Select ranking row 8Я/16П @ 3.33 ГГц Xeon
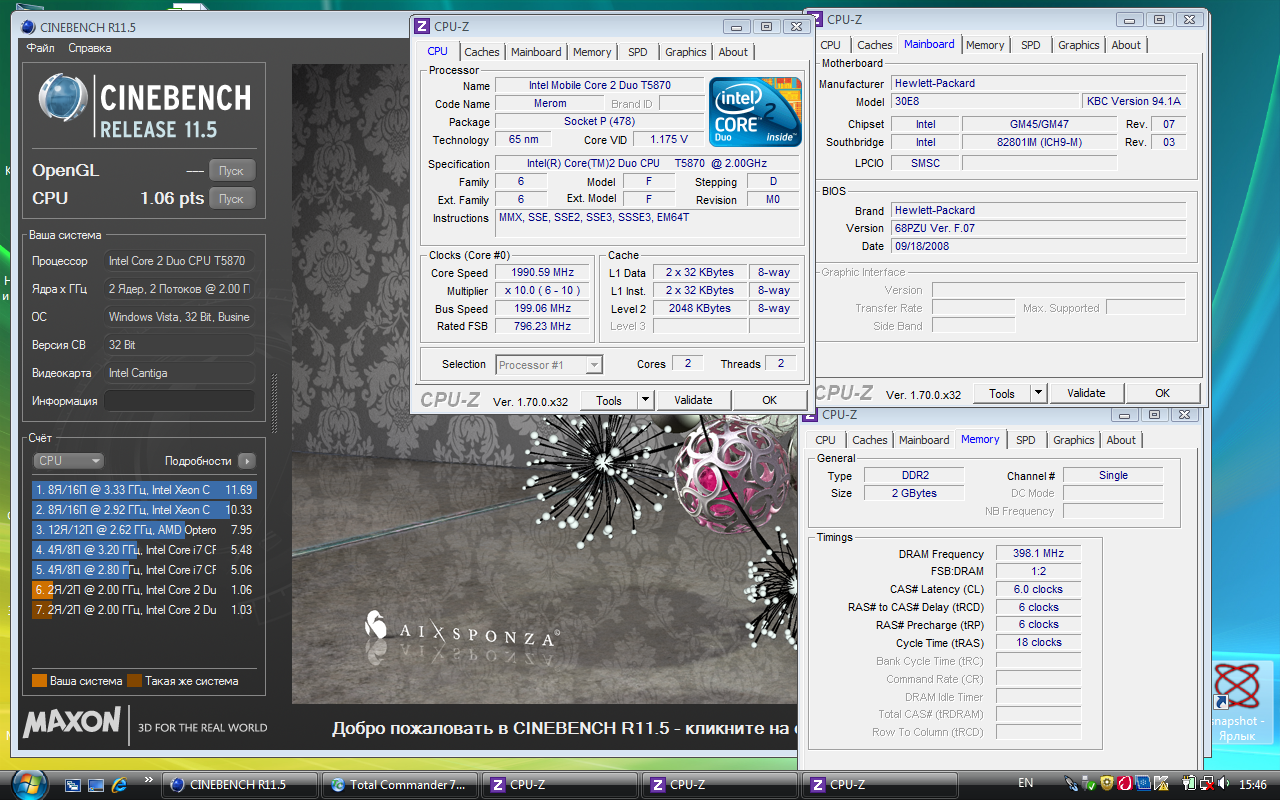The height and width of the screenshot is (800, 1280). (x=144, y=490)
